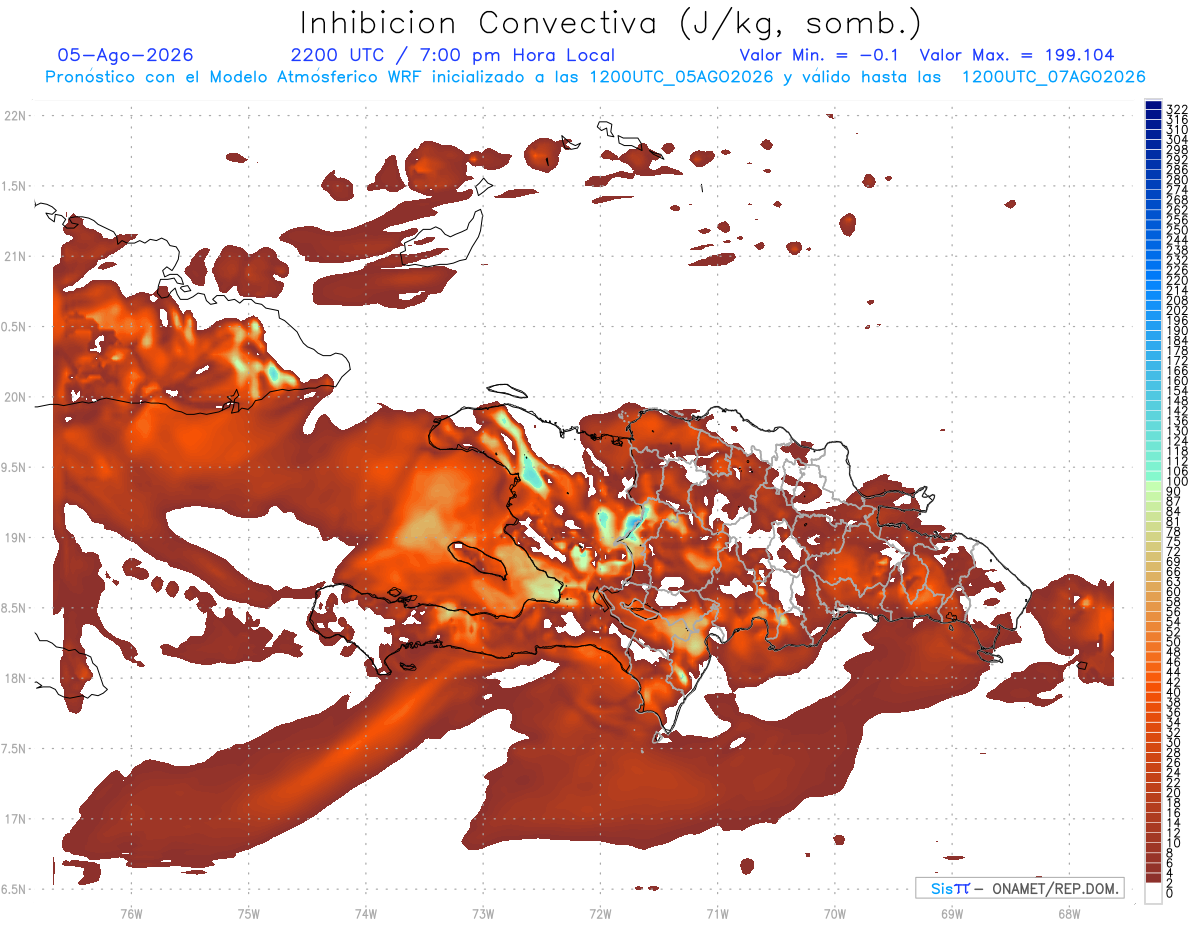Click the "21N" latitude label

[x=14, y=256]
